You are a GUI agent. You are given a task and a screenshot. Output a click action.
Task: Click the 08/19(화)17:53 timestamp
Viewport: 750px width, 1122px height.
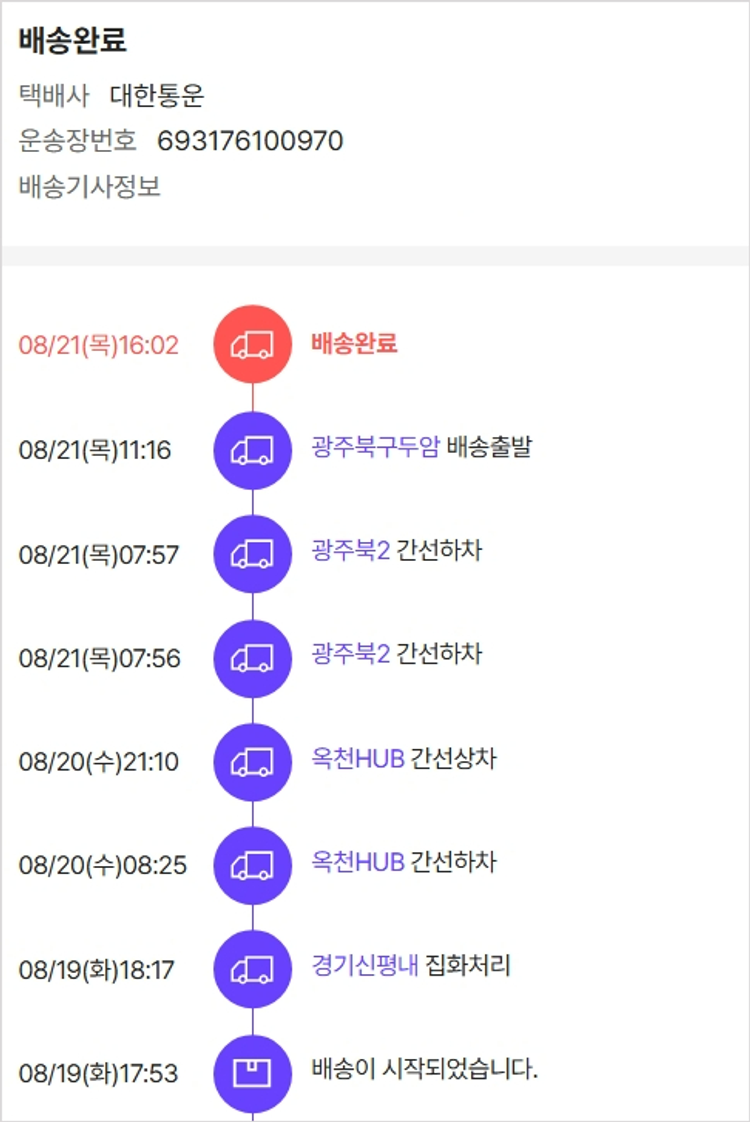(98, 1074)
